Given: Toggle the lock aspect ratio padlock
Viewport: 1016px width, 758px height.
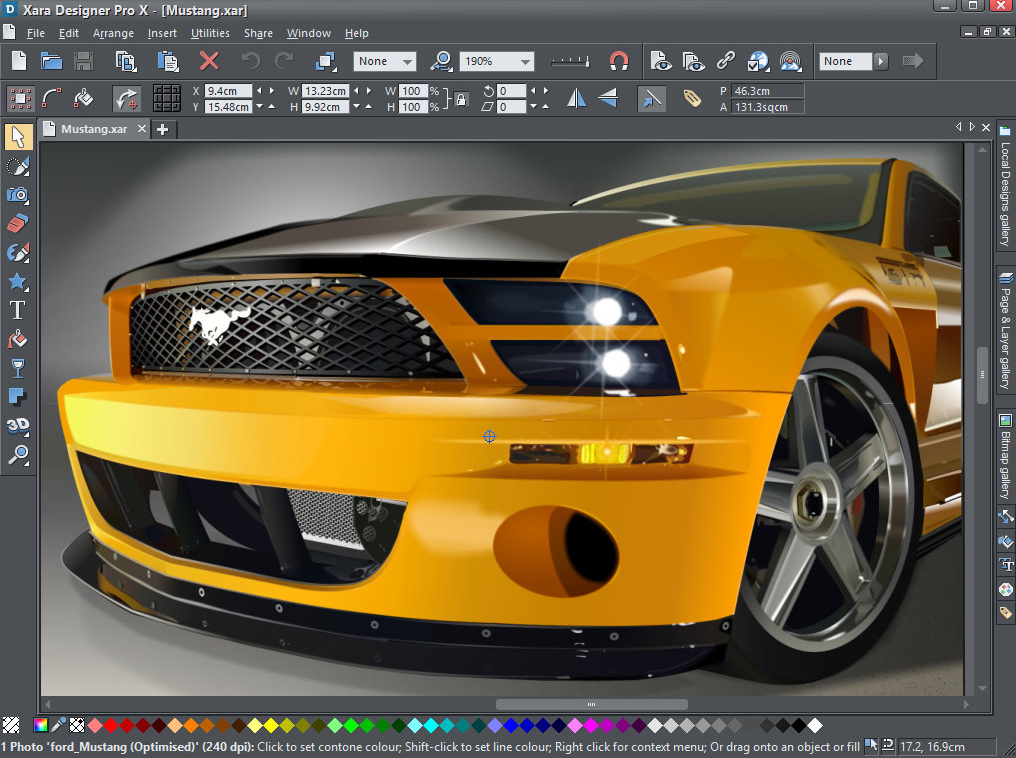Looking at the screenshot, I should click(461, 99).
